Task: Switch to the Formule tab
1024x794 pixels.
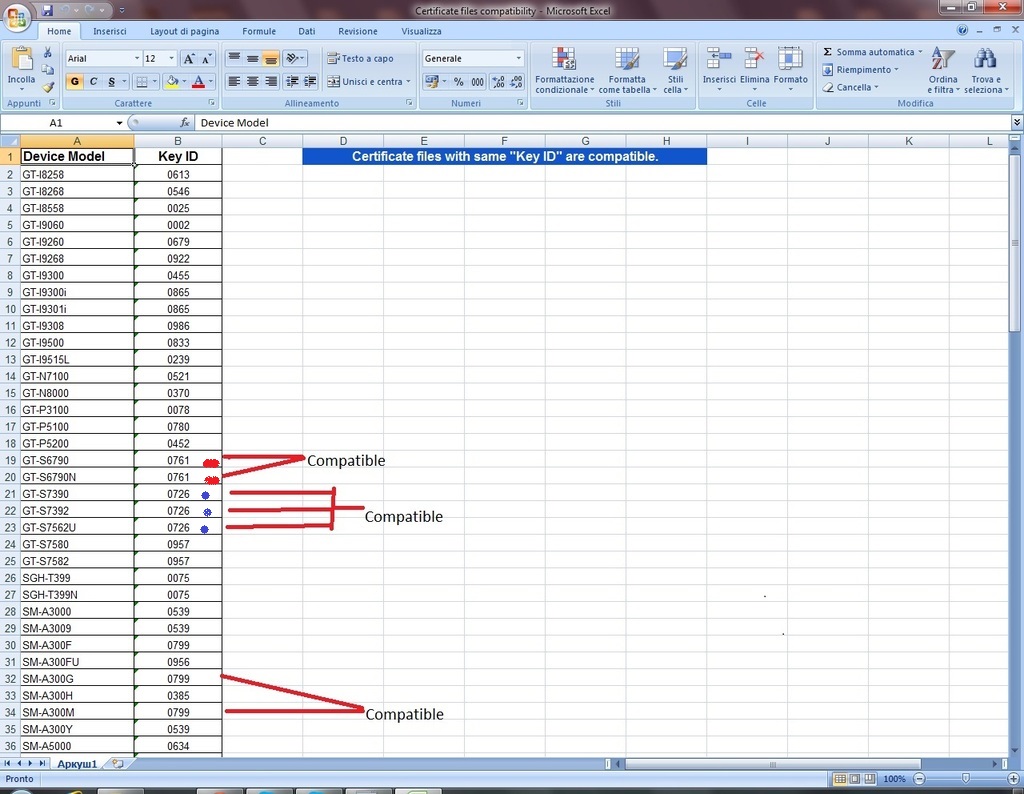Action: [259, 31]
